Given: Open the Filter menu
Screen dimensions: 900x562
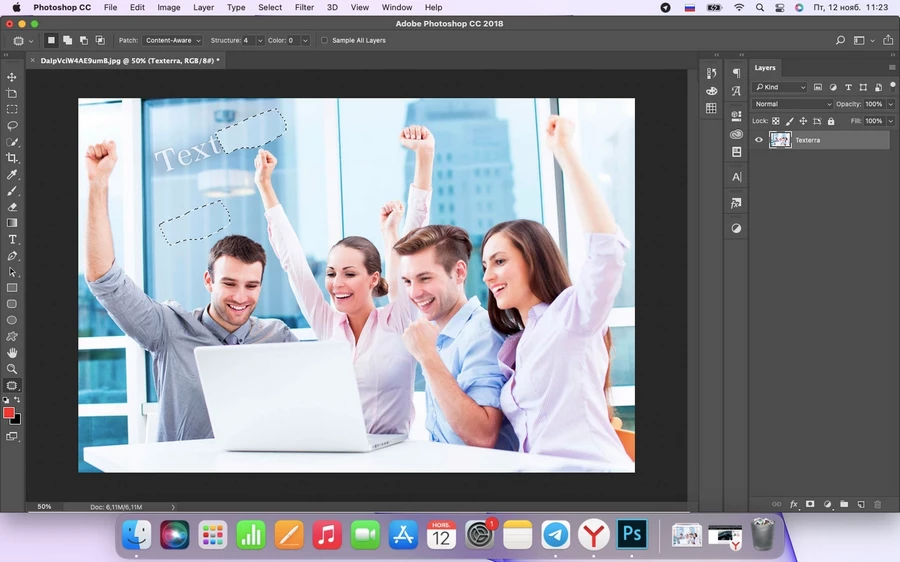Looking at the screenshot, I should [304, 7].
